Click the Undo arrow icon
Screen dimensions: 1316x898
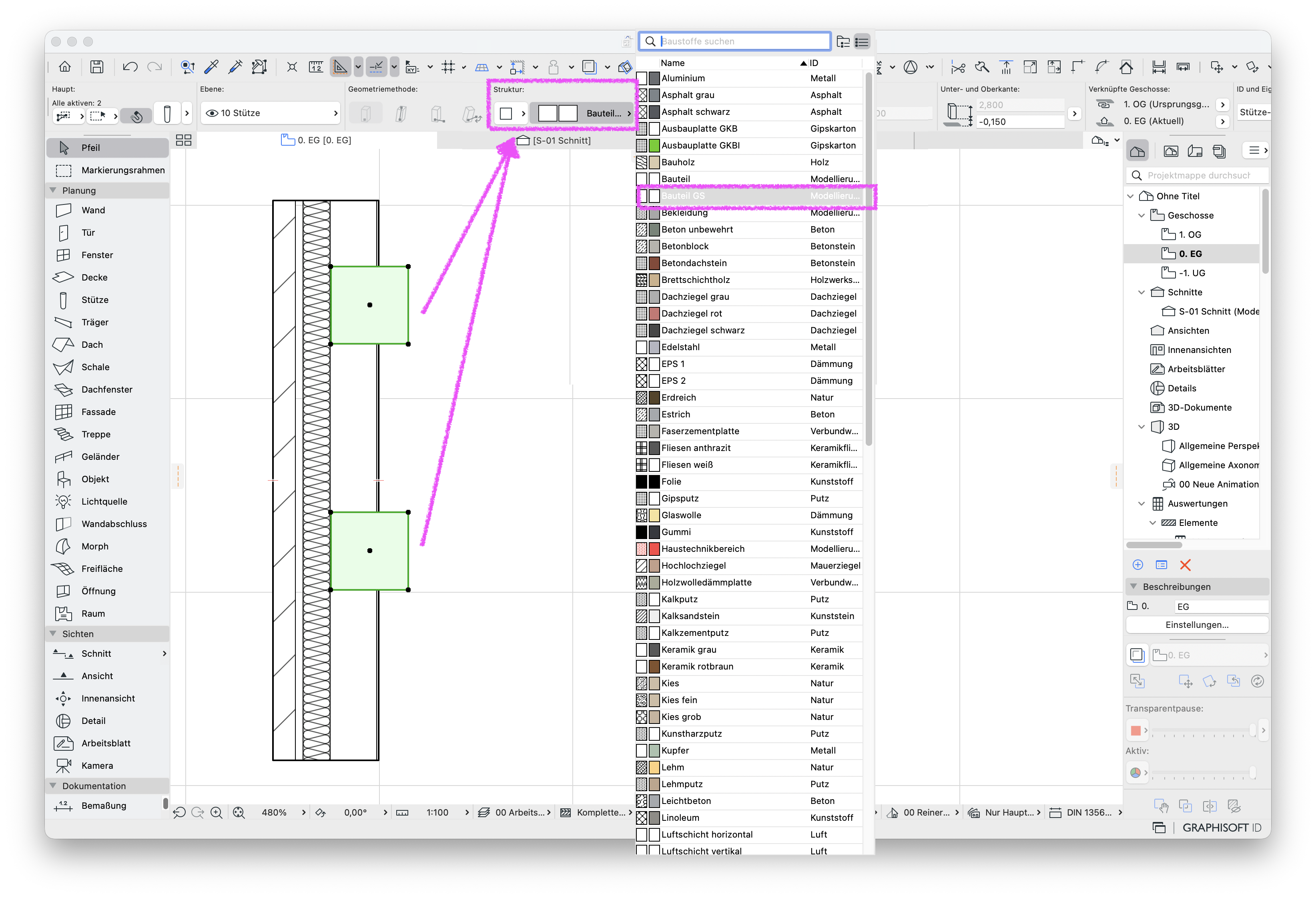point(130,67)
